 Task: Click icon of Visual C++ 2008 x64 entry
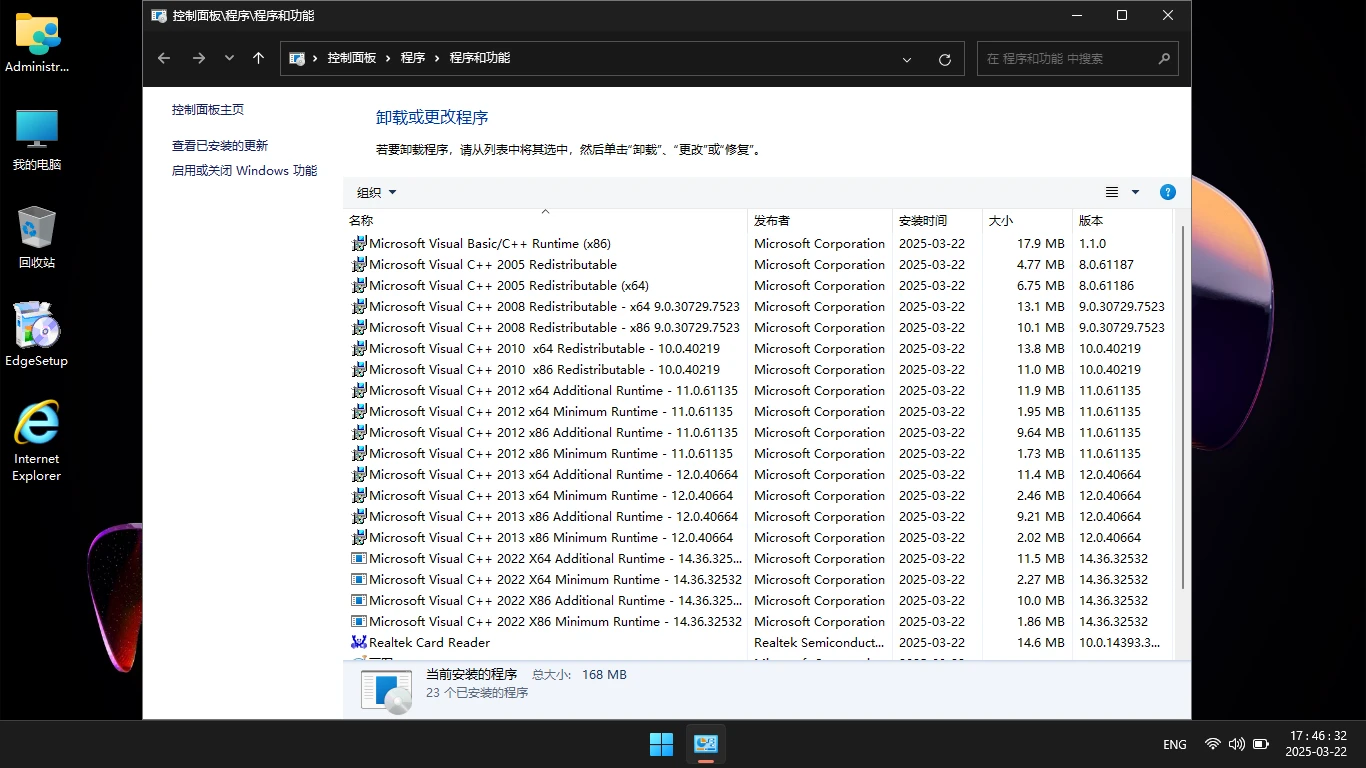(x=359, y=306)
